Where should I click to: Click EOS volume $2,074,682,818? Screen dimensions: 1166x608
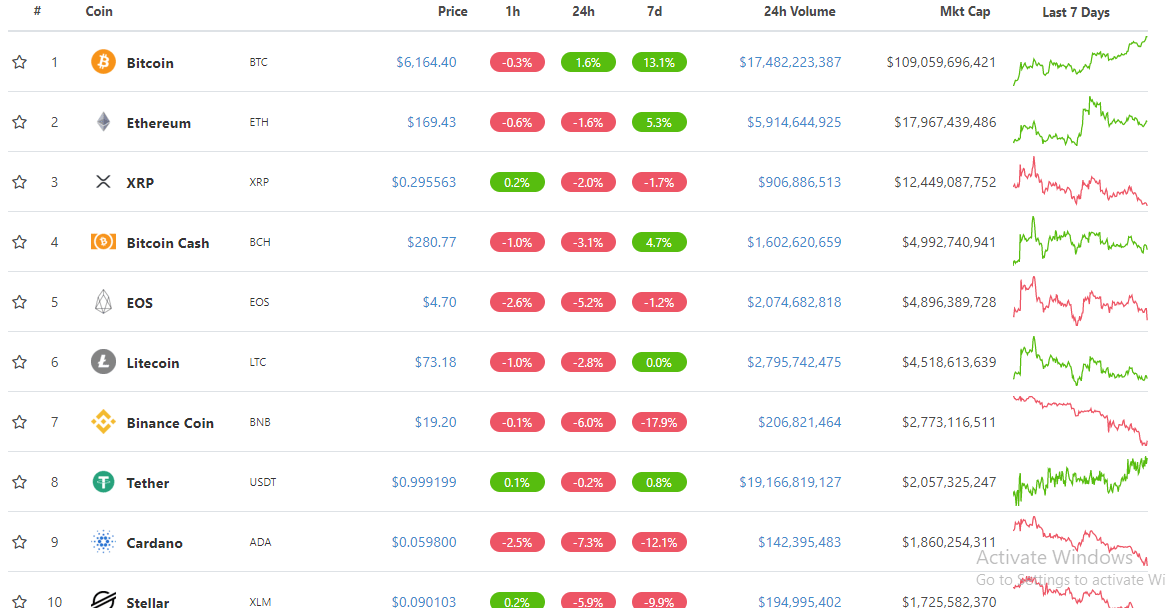click(x=794, y=303)
